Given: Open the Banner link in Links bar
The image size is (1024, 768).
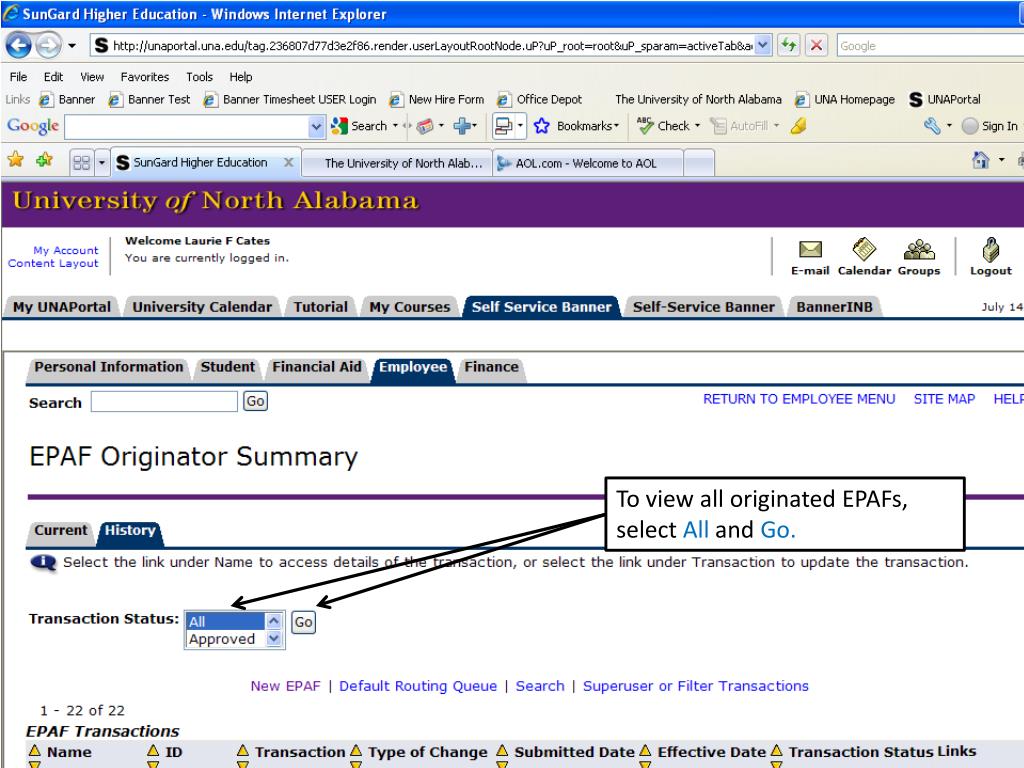Looking at the screenshot, I should point(67,100).
